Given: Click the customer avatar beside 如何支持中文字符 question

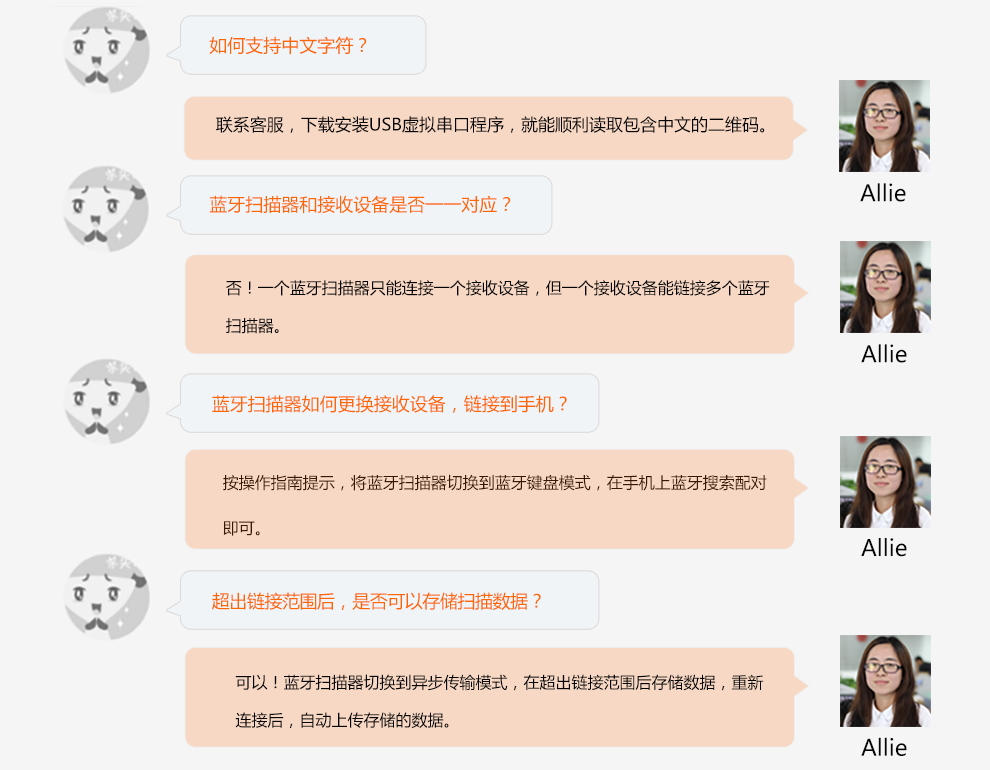Looking at the screenshot, I should coord(107,50).
